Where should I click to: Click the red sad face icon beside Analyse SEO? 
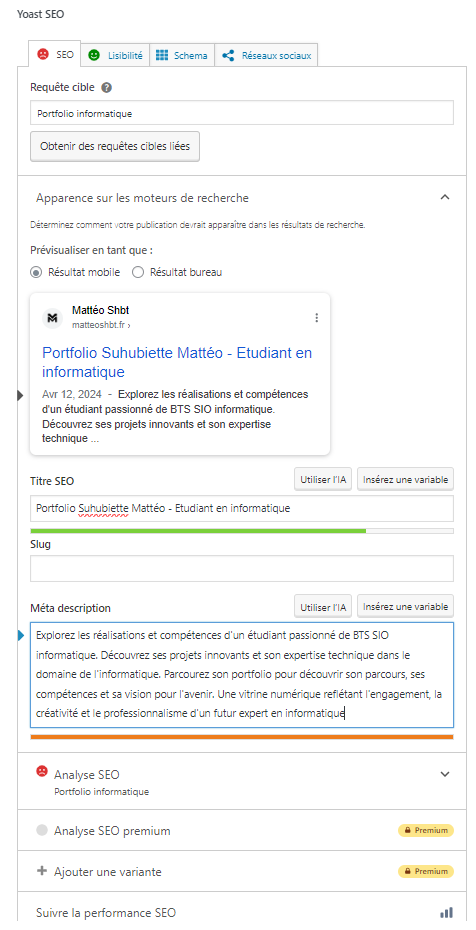coord(41,771)
